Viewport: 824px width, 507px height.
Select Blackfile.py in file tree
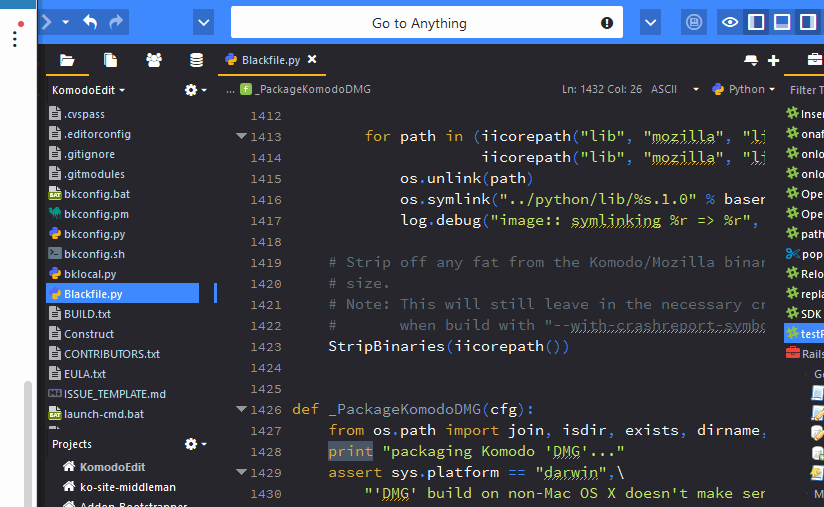pos(122,294)
